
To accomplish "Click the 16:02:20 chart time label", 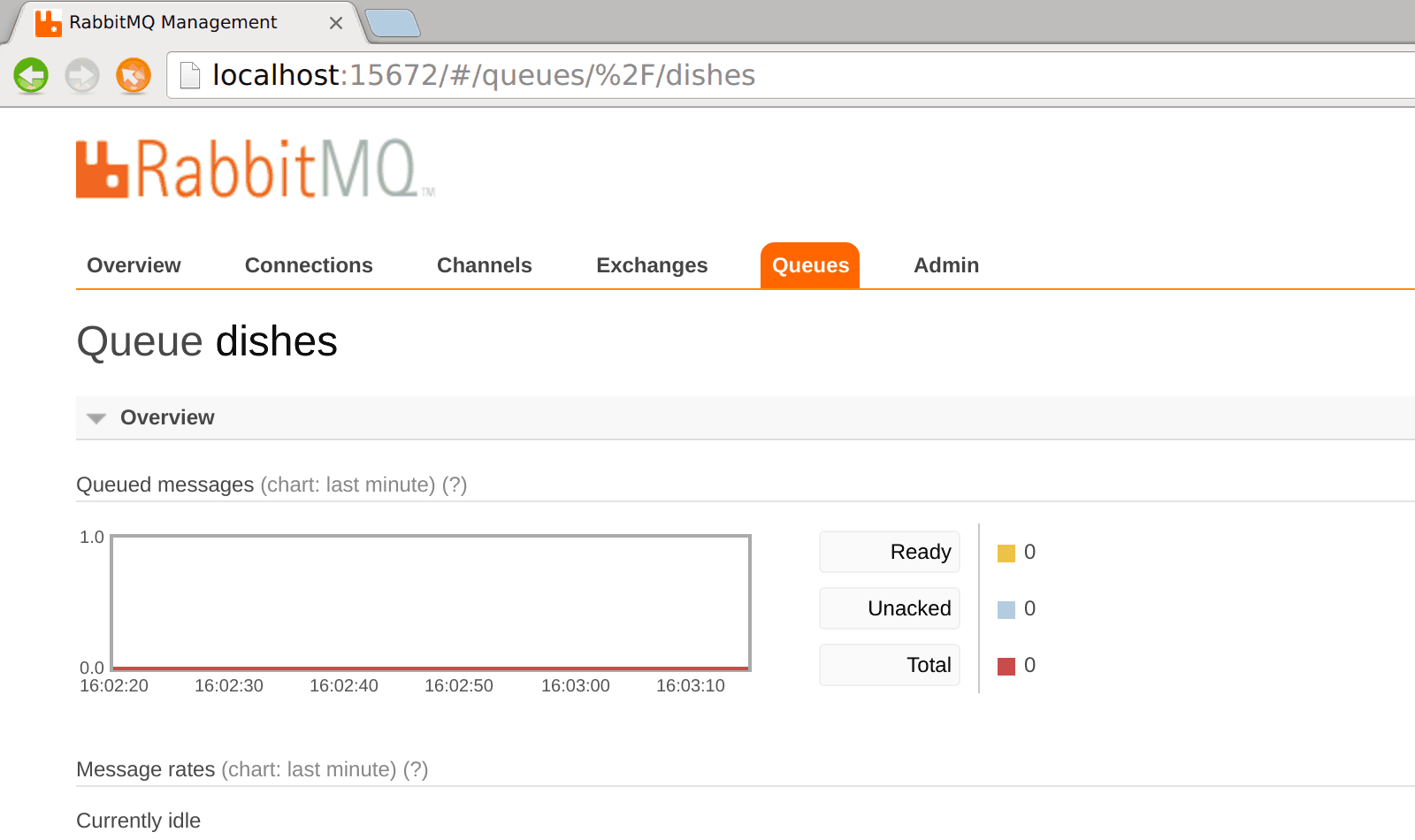I will pyautogui.click(x=114, y=686).
